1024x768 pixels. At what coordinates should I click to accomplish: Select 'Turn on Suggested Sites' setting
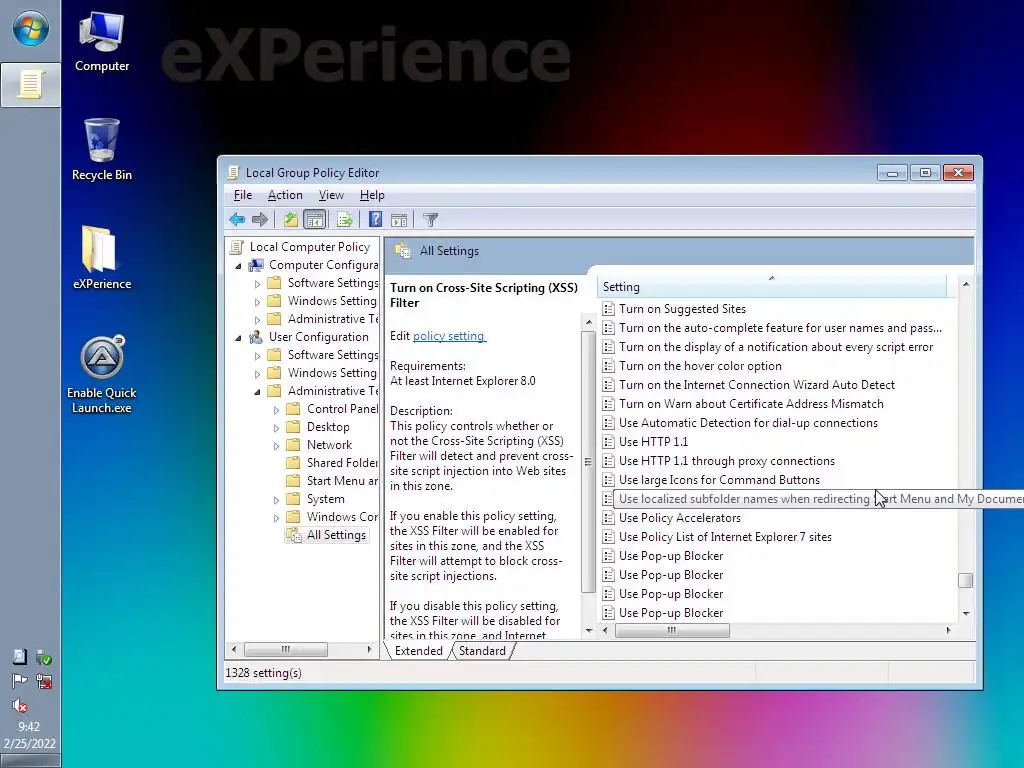[682, 309]
